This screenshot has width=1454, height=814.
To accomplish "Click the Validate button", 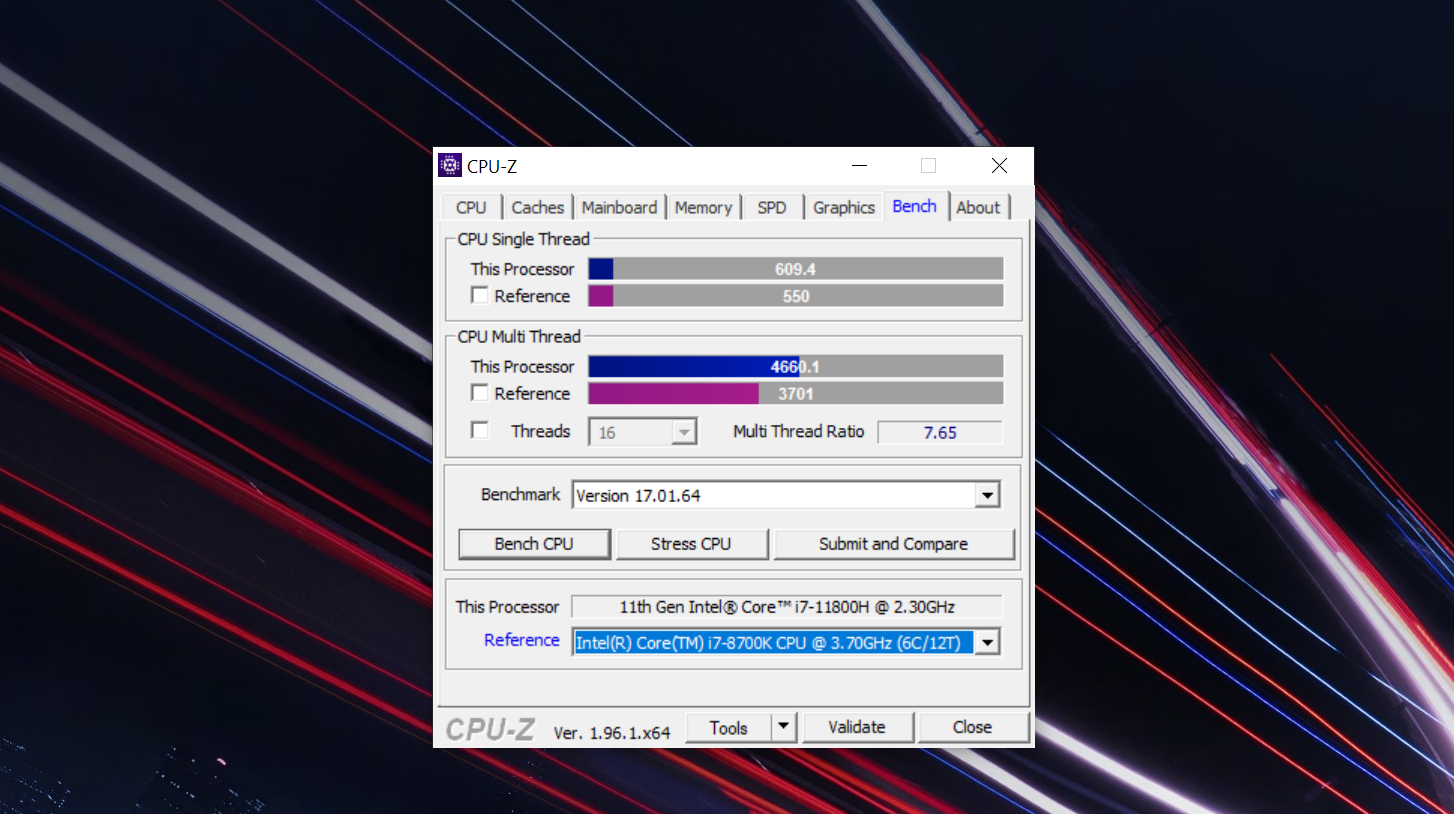I will point(857,727).
